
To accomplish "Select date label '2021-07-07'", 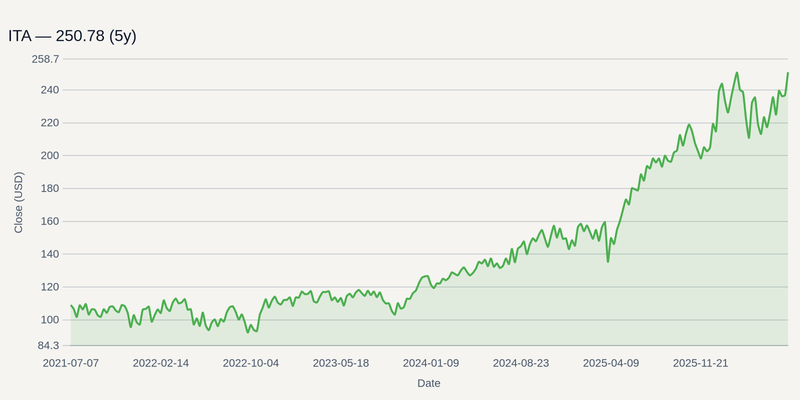I will [71, 363].
